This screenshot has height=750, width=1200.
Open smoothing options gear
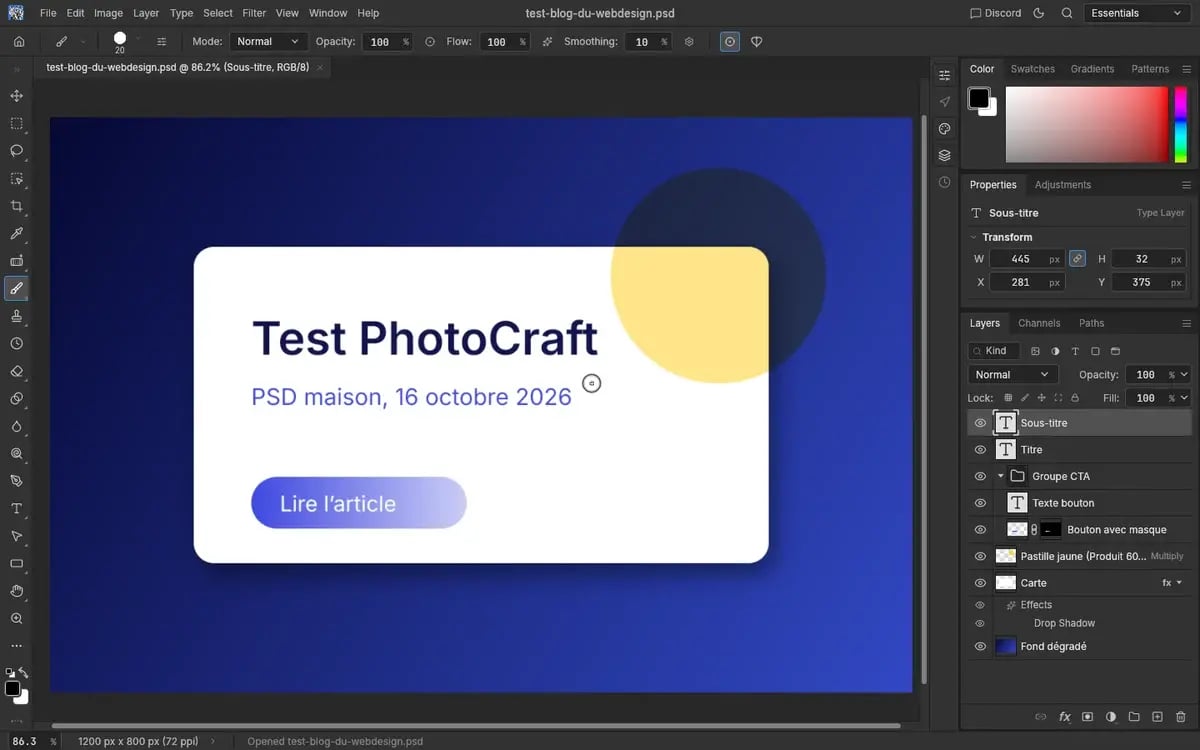coord(689,42)
